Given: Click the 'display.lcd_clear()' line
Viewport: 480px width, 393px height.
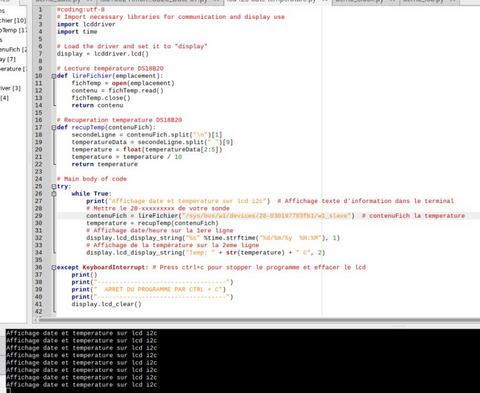Looking at the screenshot, I should (106, 304).
